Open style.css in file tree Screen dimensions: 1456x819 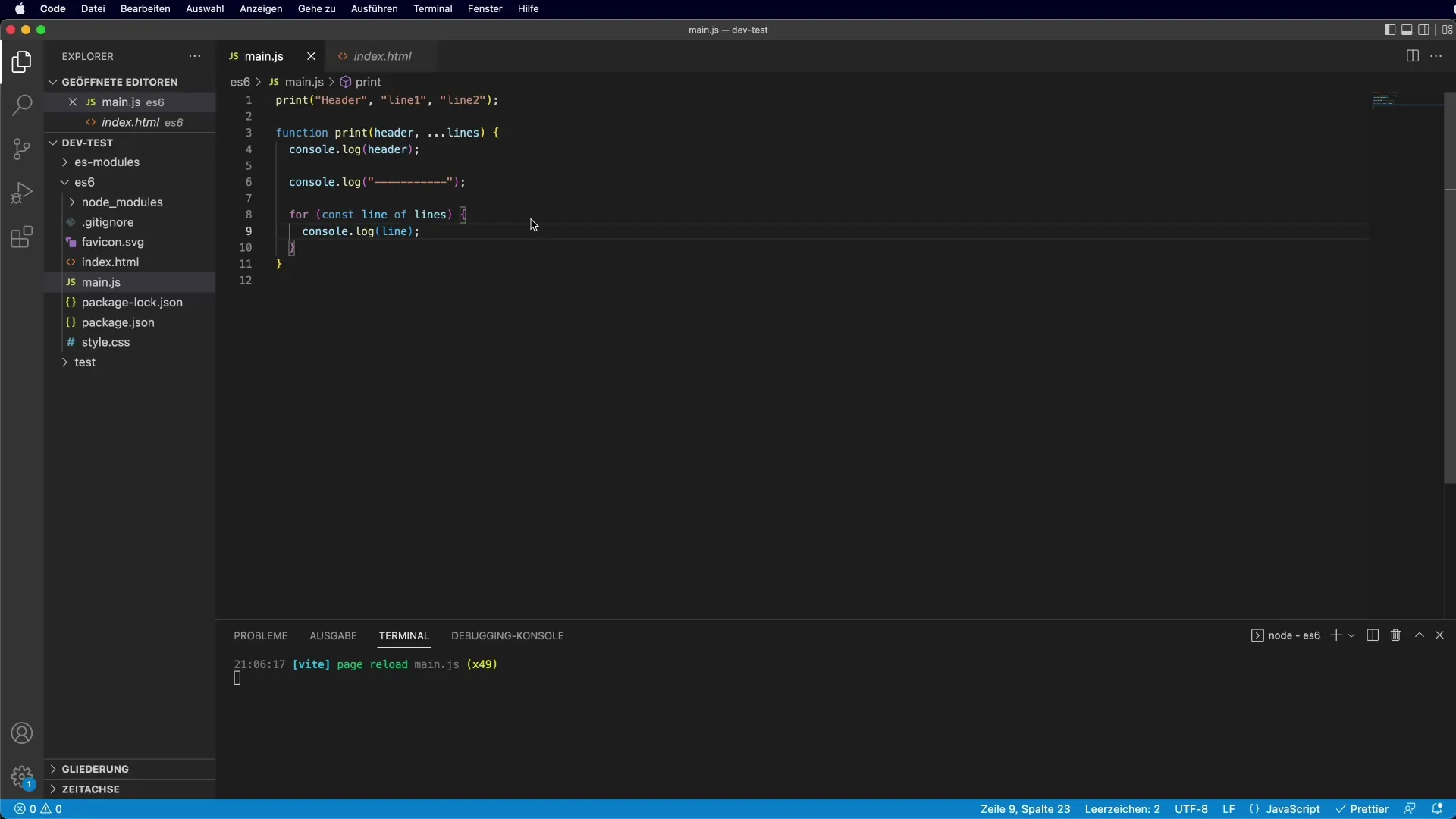click(130, 343)
